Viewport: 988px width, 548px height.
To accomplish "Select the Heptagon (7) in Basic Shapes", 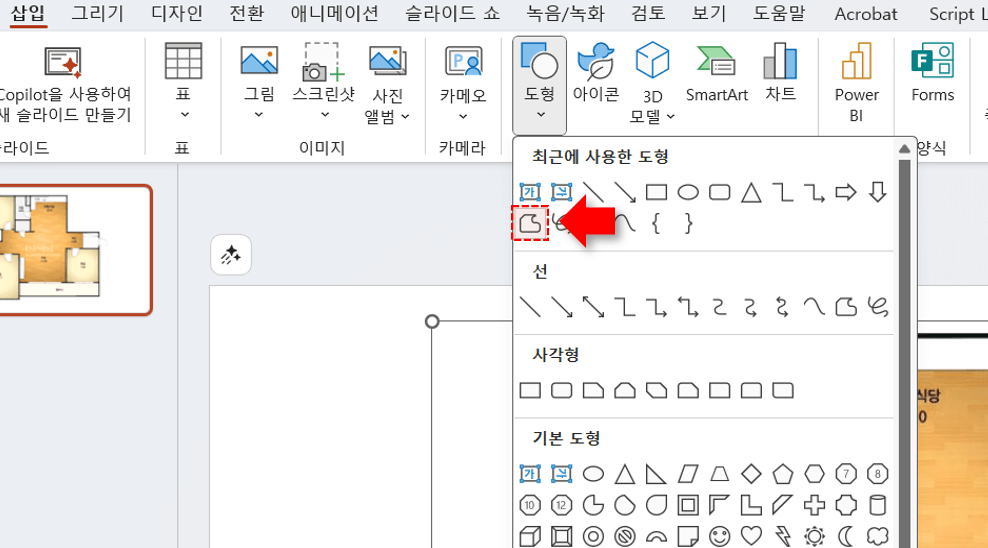I will (846, 474).
